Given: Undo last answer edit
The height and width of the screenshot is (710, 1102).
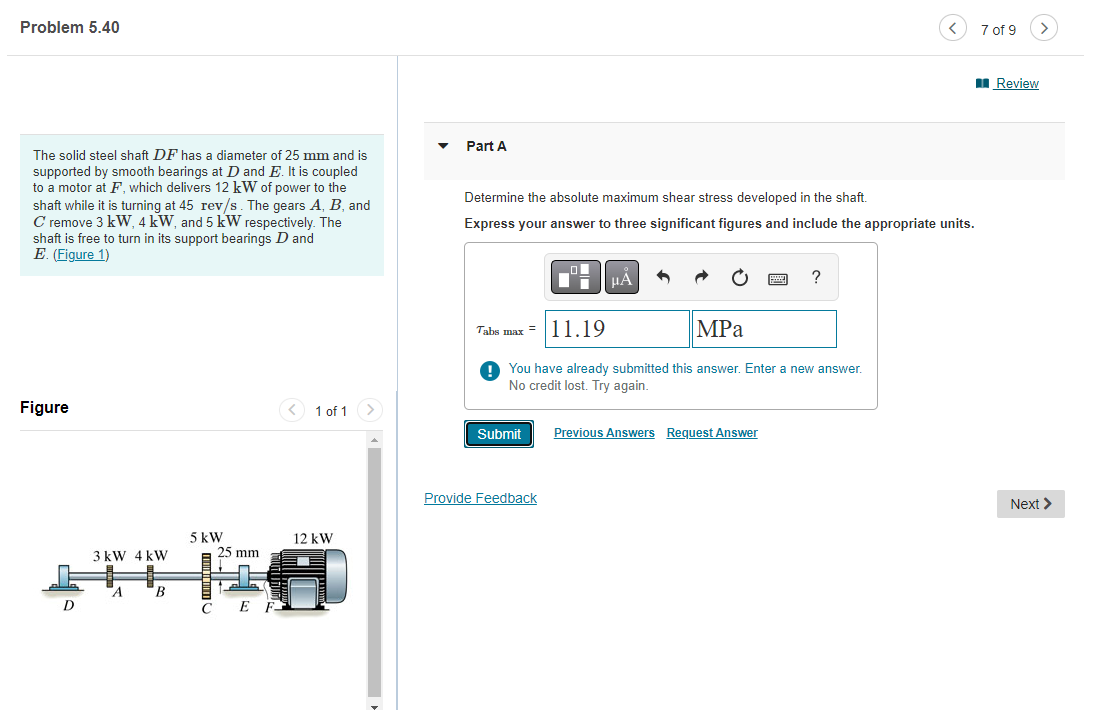Looking at the screenshot, I should 663,277.
